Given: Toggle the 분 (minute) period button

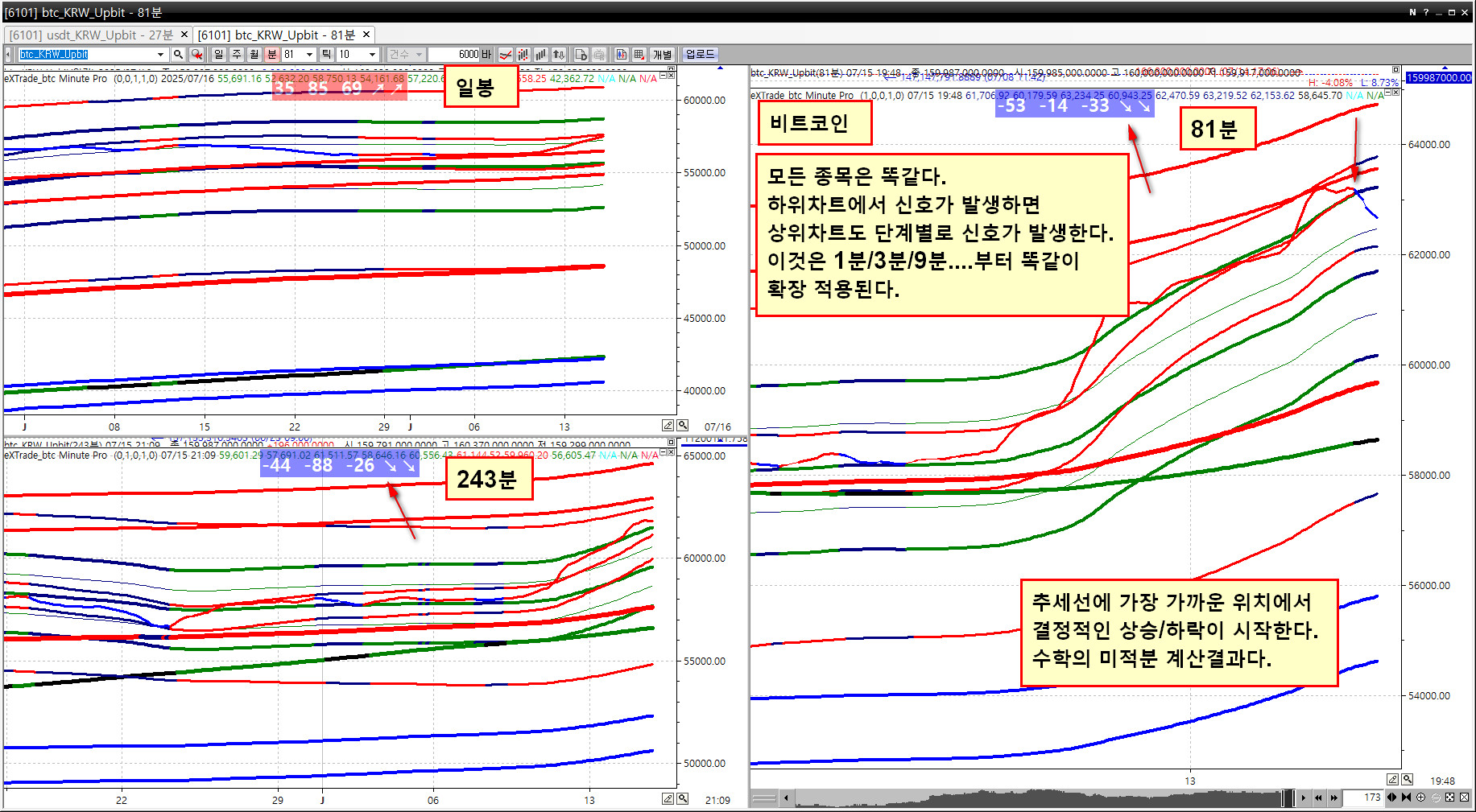Looking at the screenshot, I should [272, 54].
